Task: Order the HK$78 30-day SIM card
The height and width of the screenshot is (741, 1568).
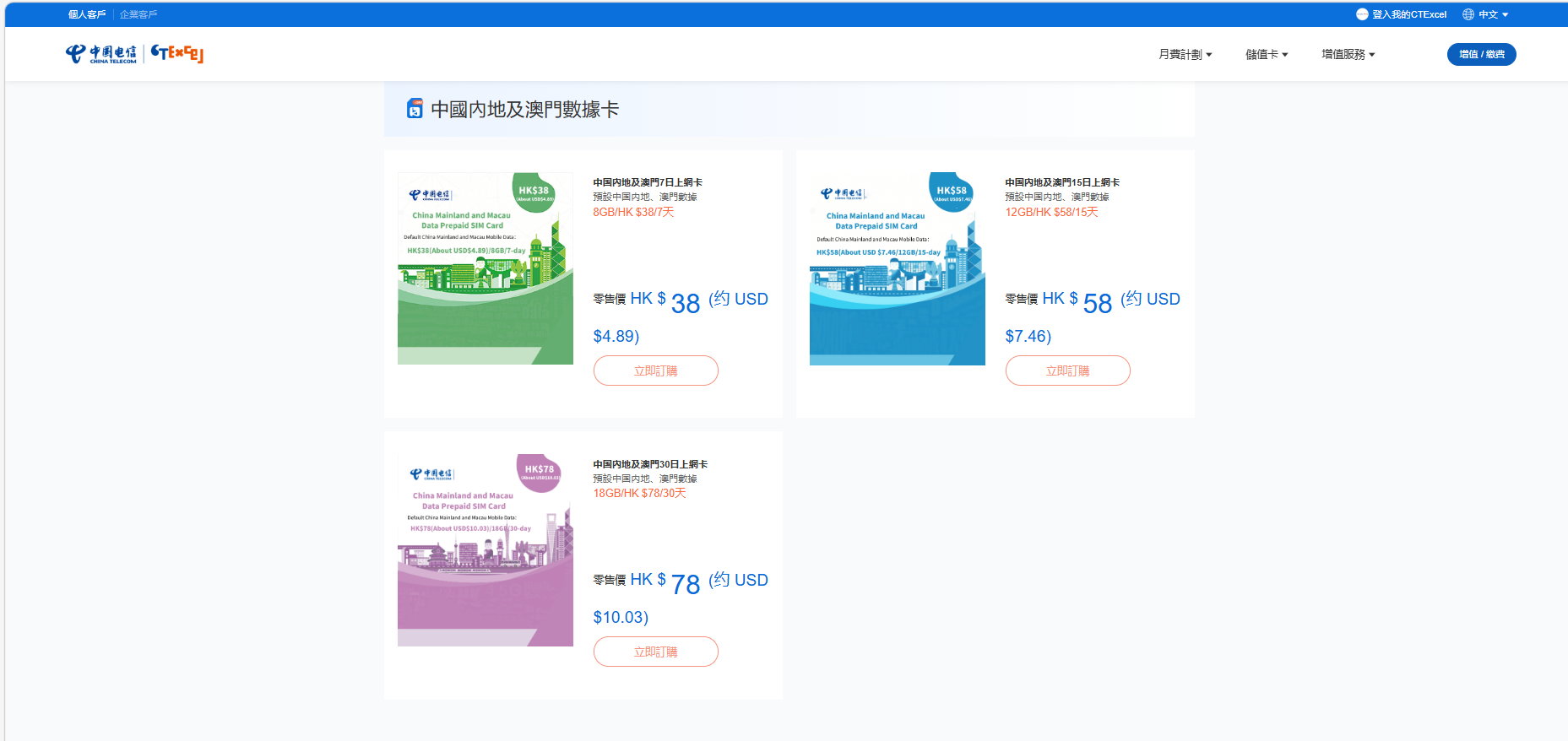Action: tap(655, 652)
